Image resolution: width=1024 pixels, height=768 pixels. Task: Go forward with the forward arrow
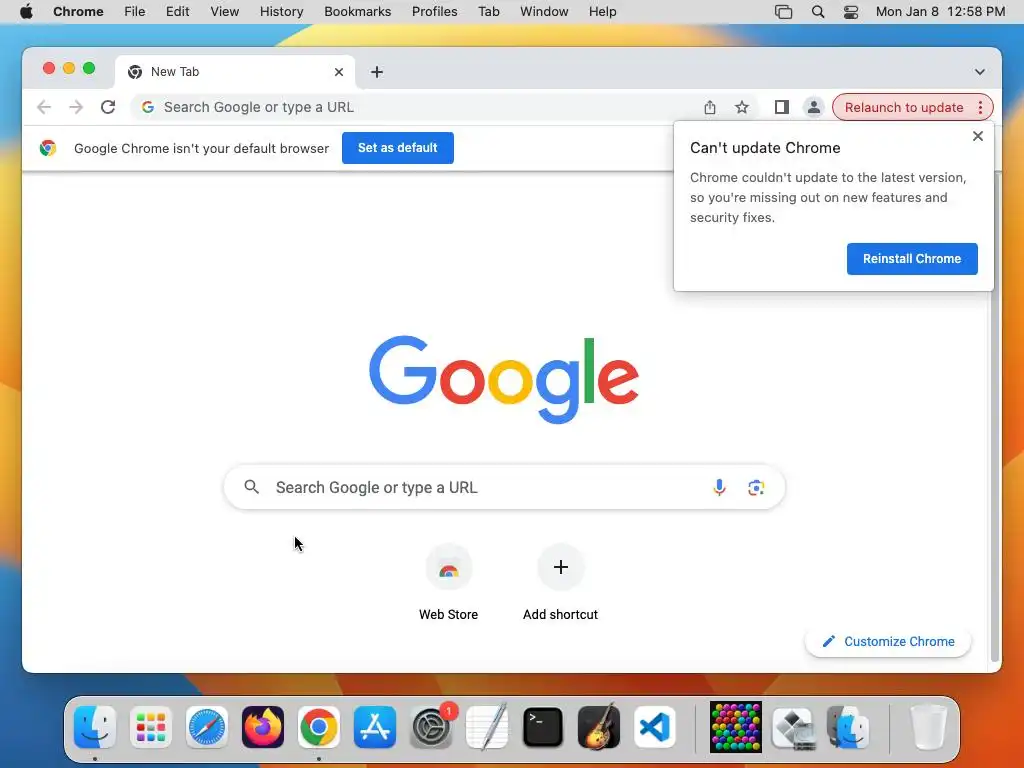pyautogui.click(x=76, y=107)
